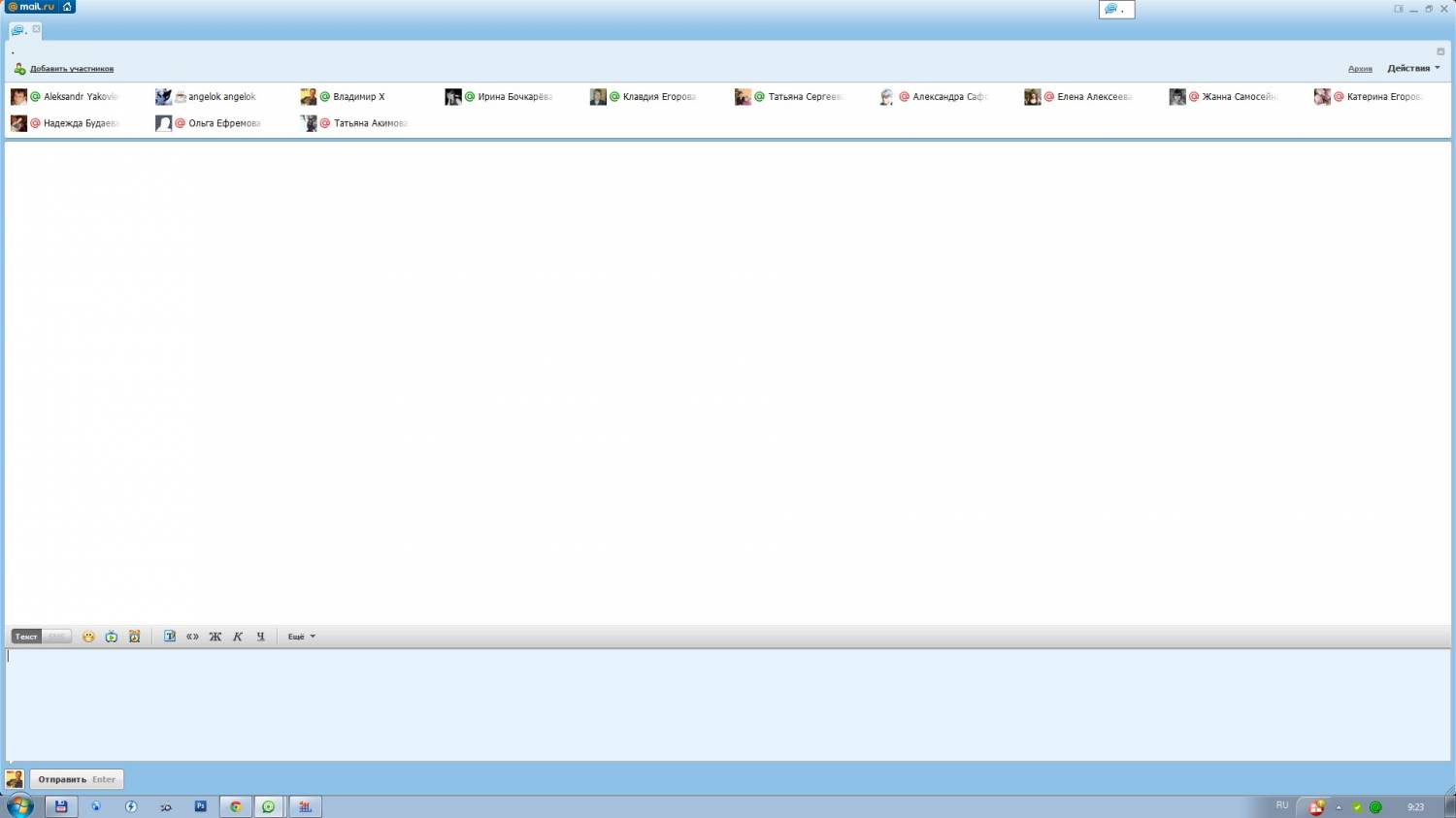Open the Windows Start menu
Screen dimensions: 1456x818
tap(20, 805)
